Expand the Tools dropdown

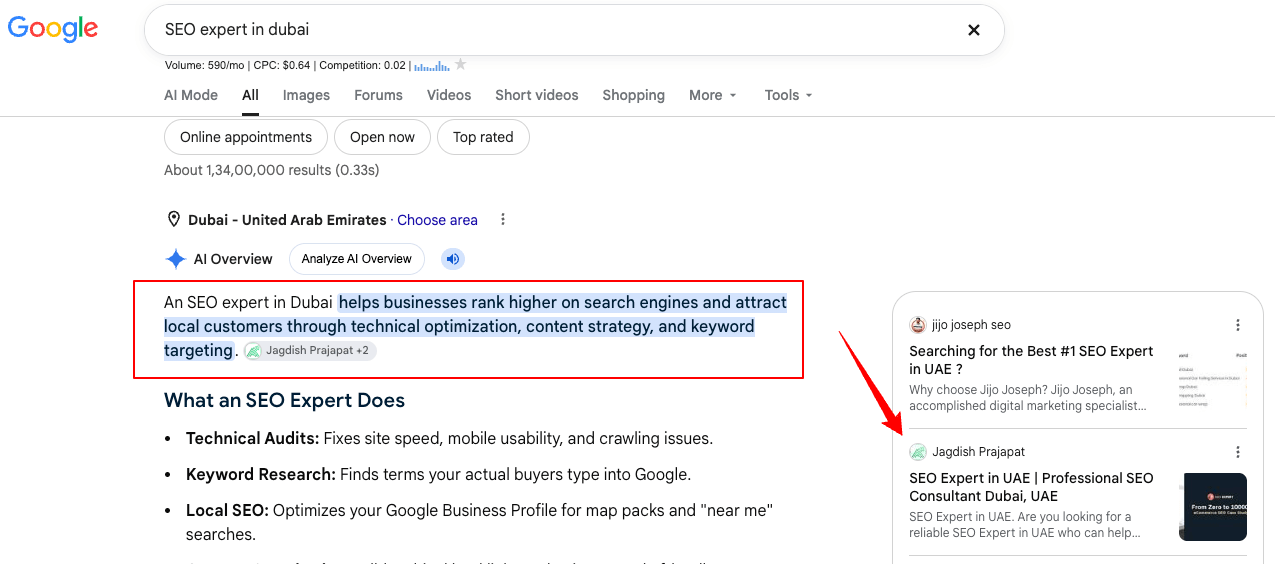pos(789,95)
